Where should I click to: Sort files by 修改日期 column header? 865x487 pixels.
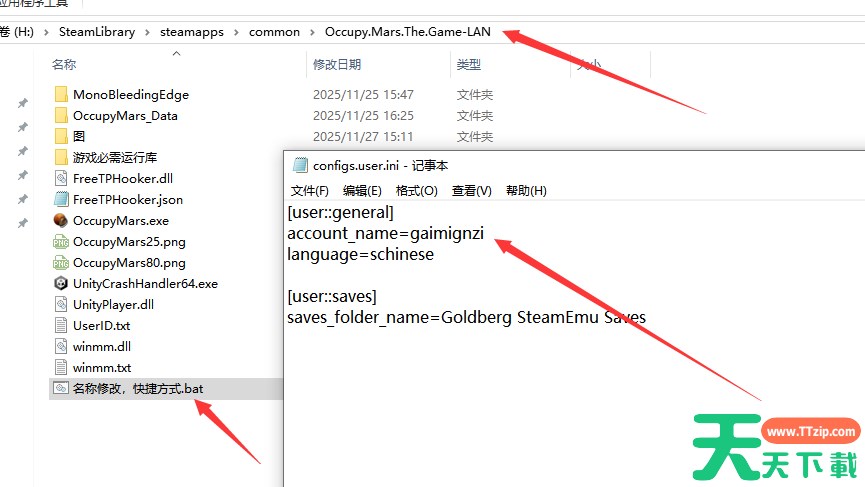click(337, 65)
